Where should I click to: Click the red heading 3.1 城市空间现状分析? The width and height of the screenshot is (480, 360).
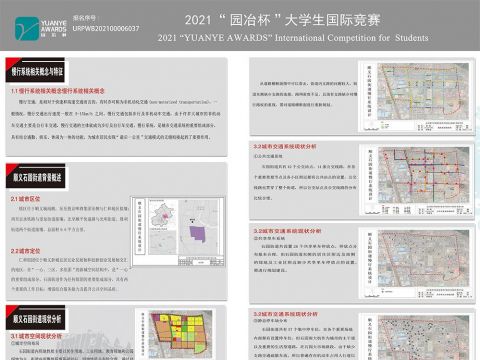point(36,336)
